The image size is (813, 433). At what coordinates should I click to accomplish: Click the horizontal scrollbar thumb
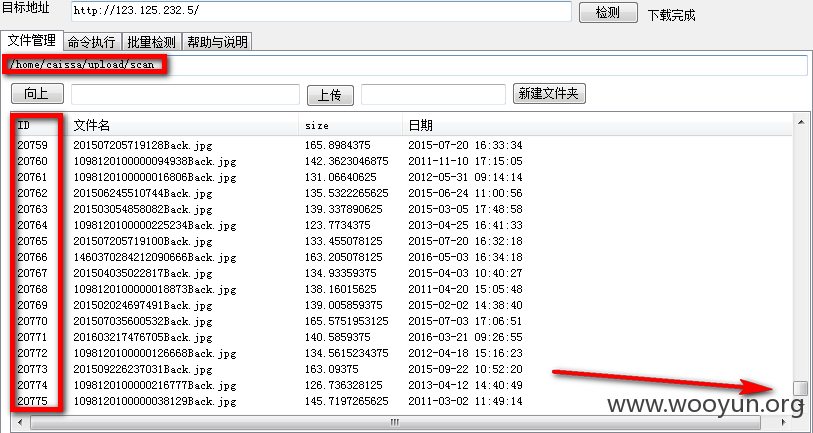click(395, 422)
